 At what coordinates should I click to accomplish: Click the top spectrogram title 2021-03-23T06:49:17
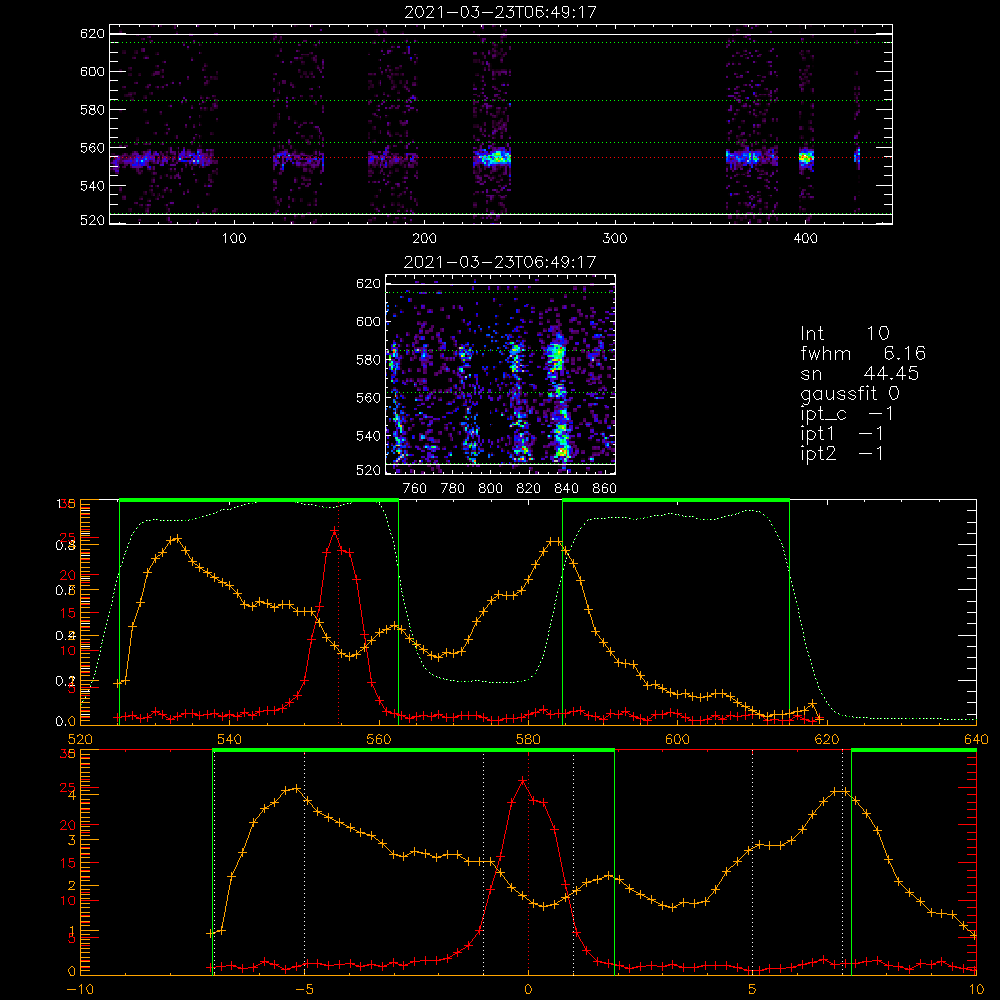pyautogui.click(x=501, y=12)
